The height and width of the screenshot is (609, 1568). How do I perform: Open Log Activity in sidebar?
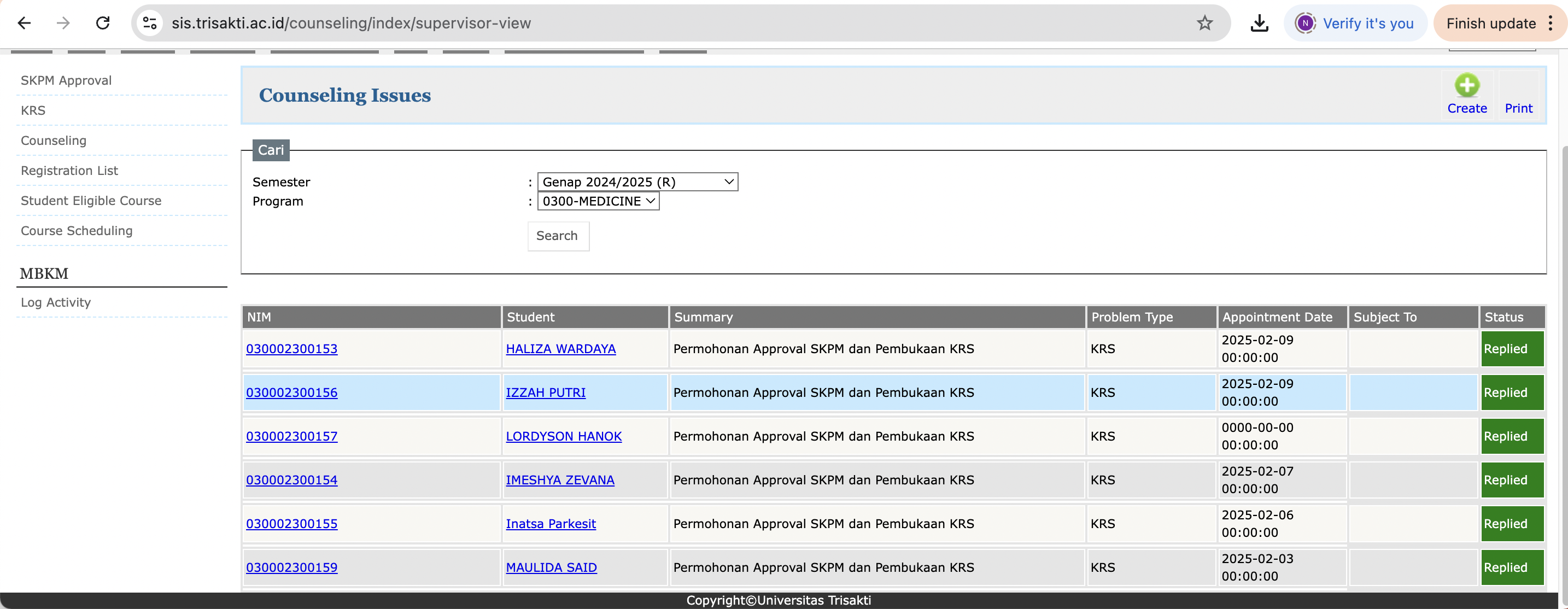pyautogui.click(x=56, y=302)
